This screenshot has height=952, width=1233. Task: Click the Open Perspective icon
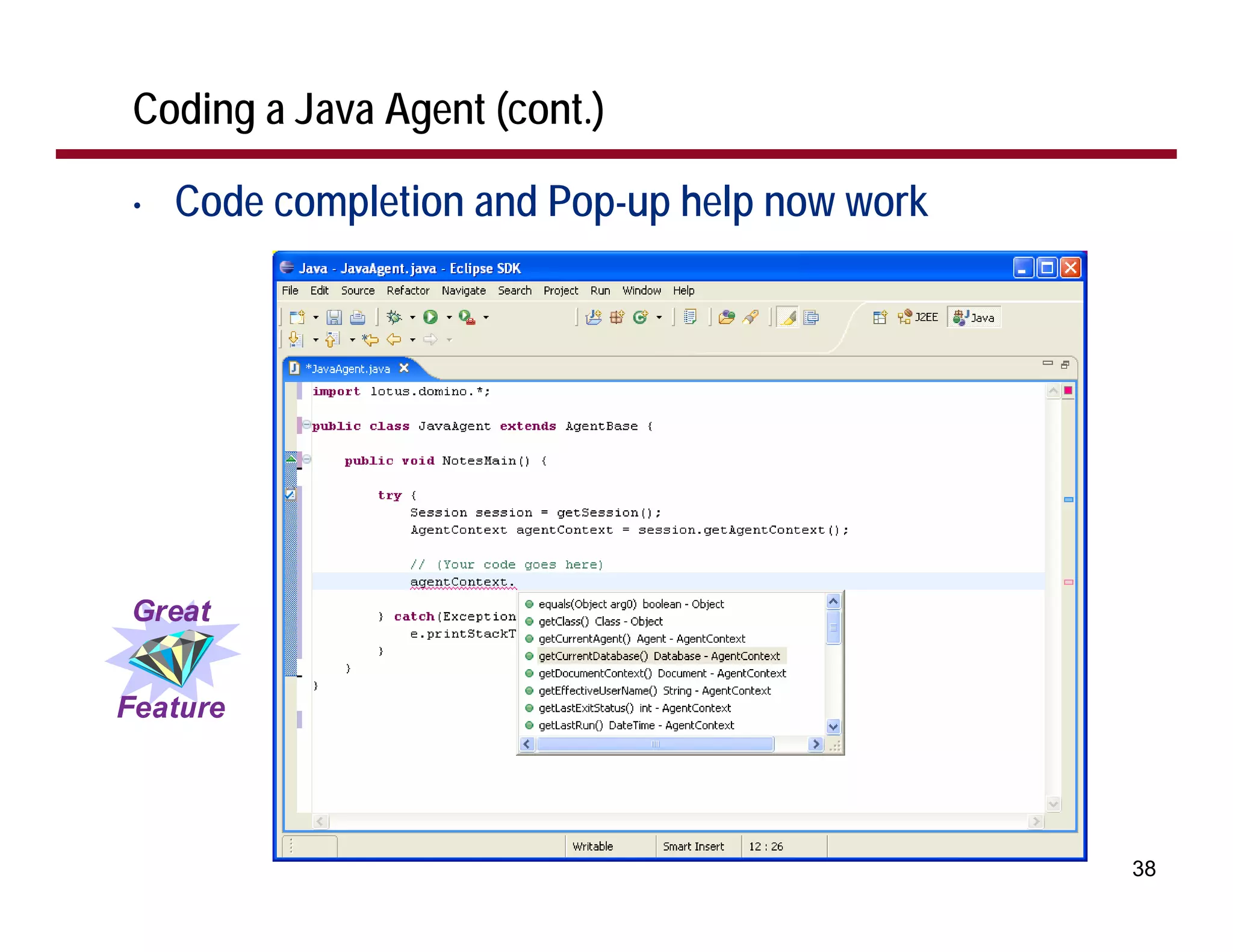(880, 317)
